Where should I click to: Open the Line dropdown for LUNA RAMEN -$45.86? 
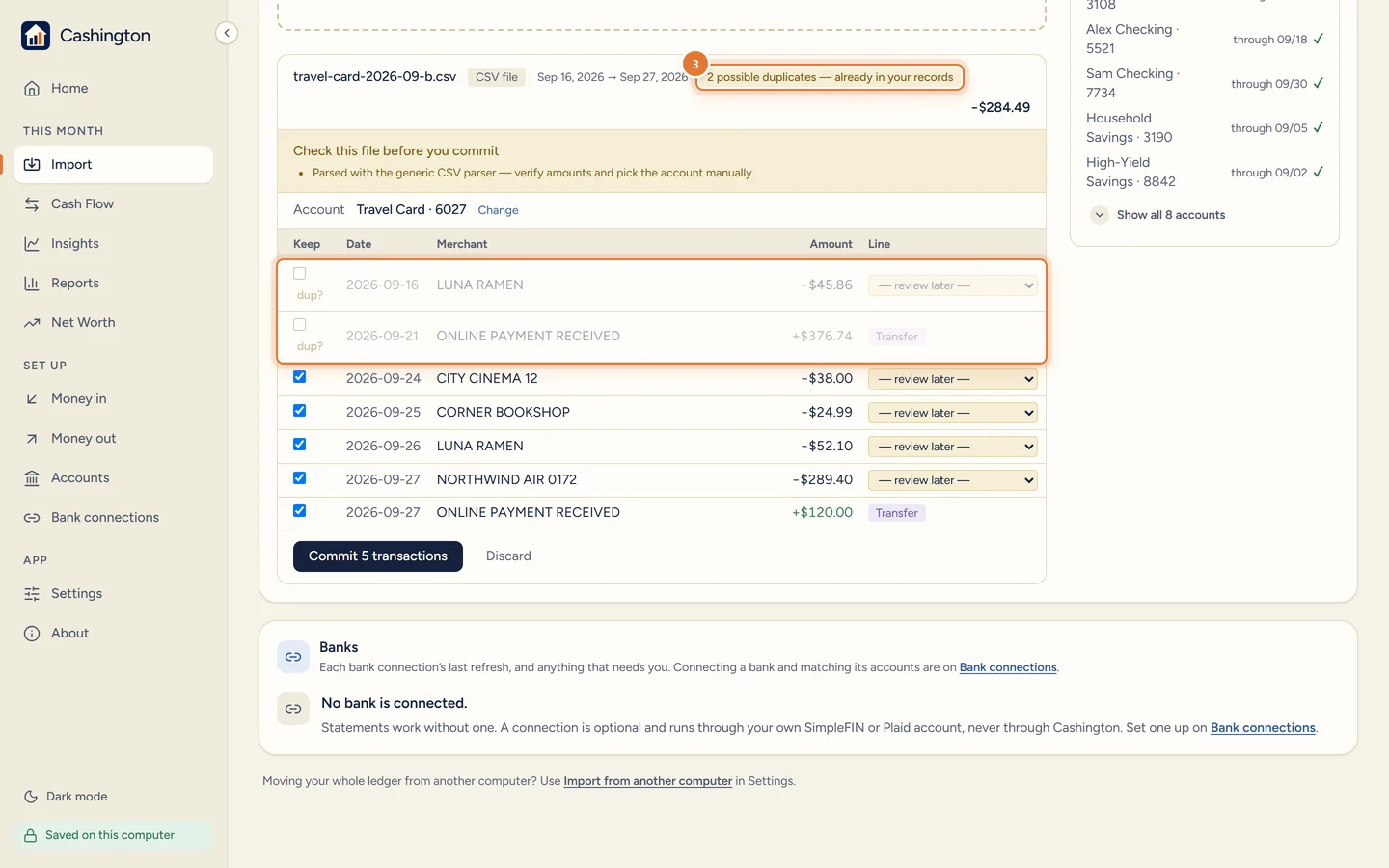[x=953, y=285]
